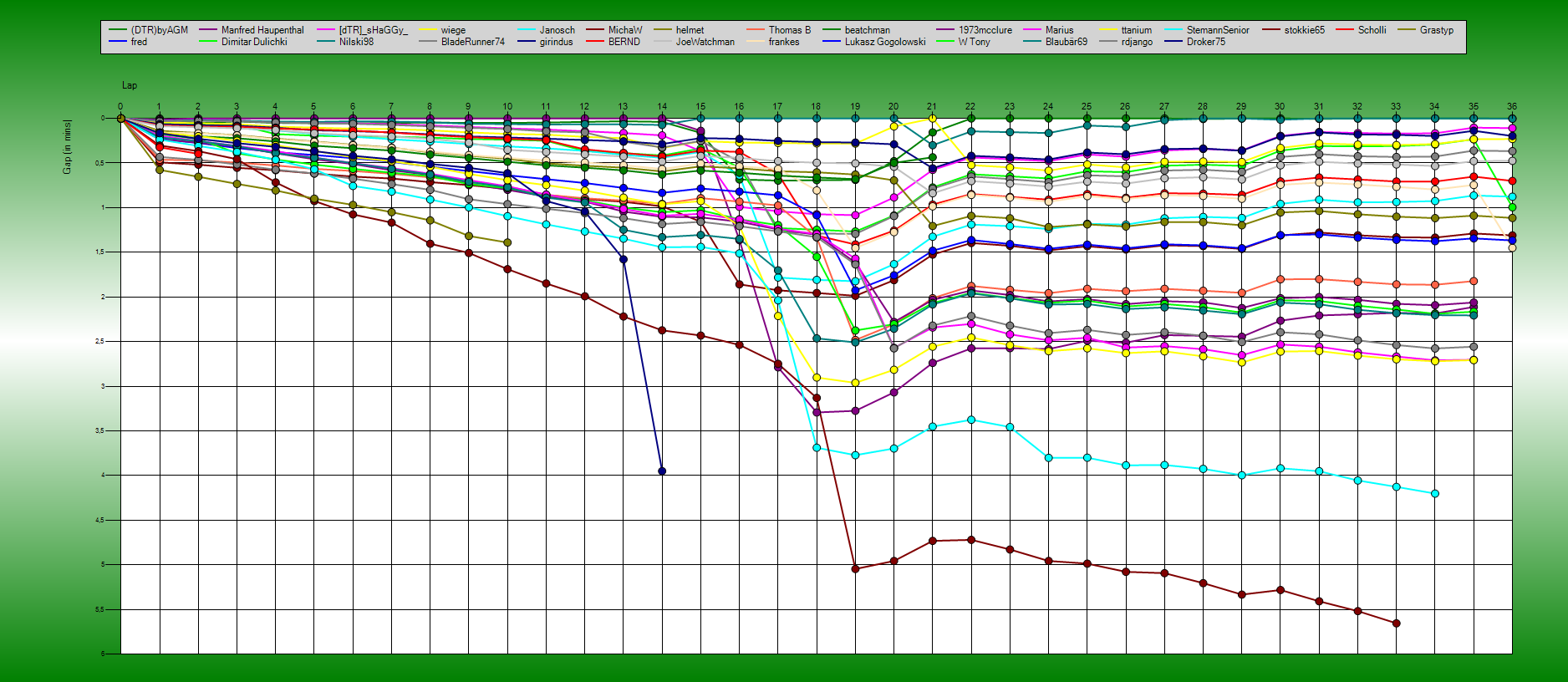
Task: Click the lowest yellow marker at lap 19
Action: 855,383
